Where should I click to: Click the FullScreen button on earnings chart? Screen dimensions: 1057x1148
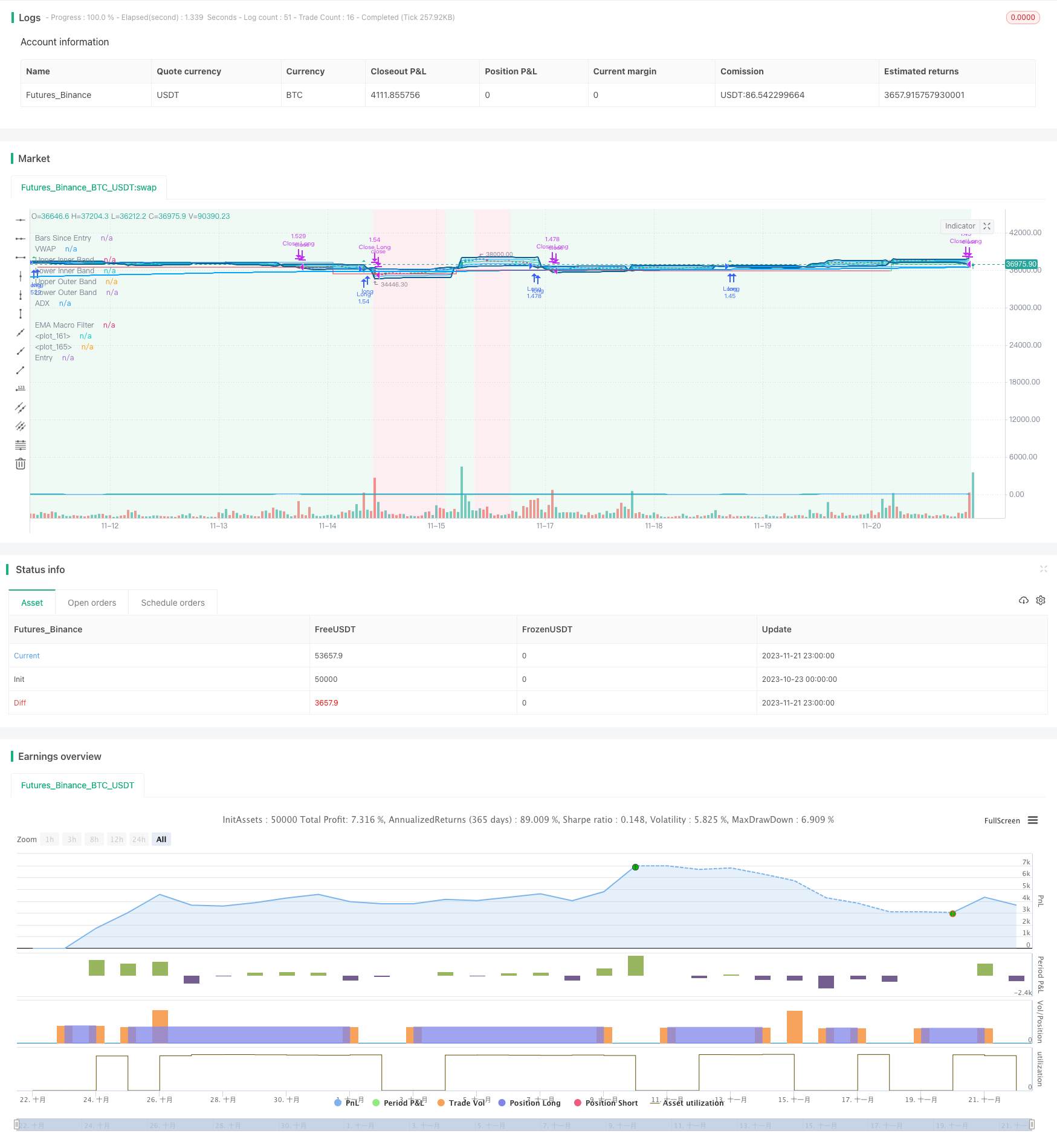(x=1001, y=820)
